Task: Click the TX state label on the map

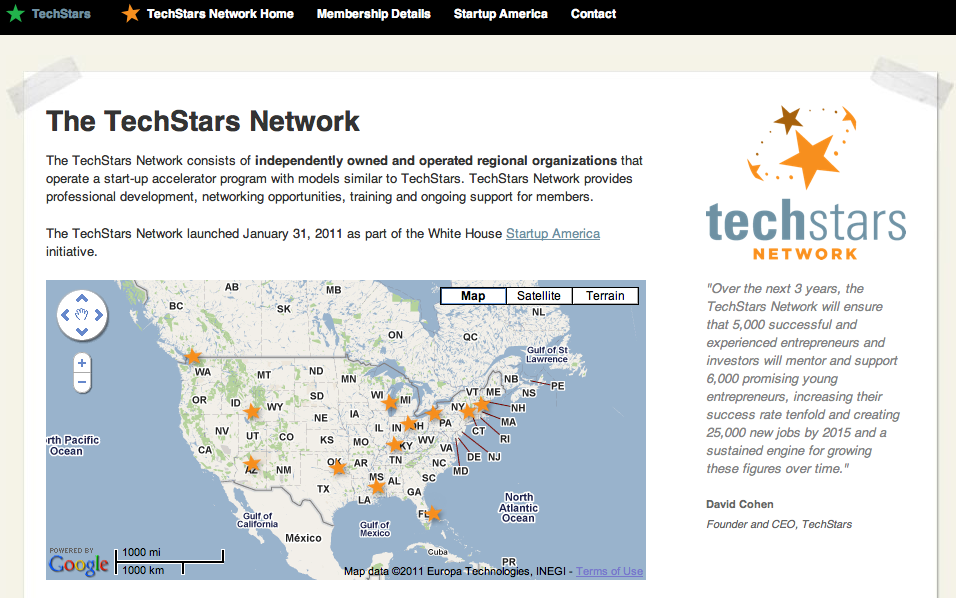Action: (323, 489)
